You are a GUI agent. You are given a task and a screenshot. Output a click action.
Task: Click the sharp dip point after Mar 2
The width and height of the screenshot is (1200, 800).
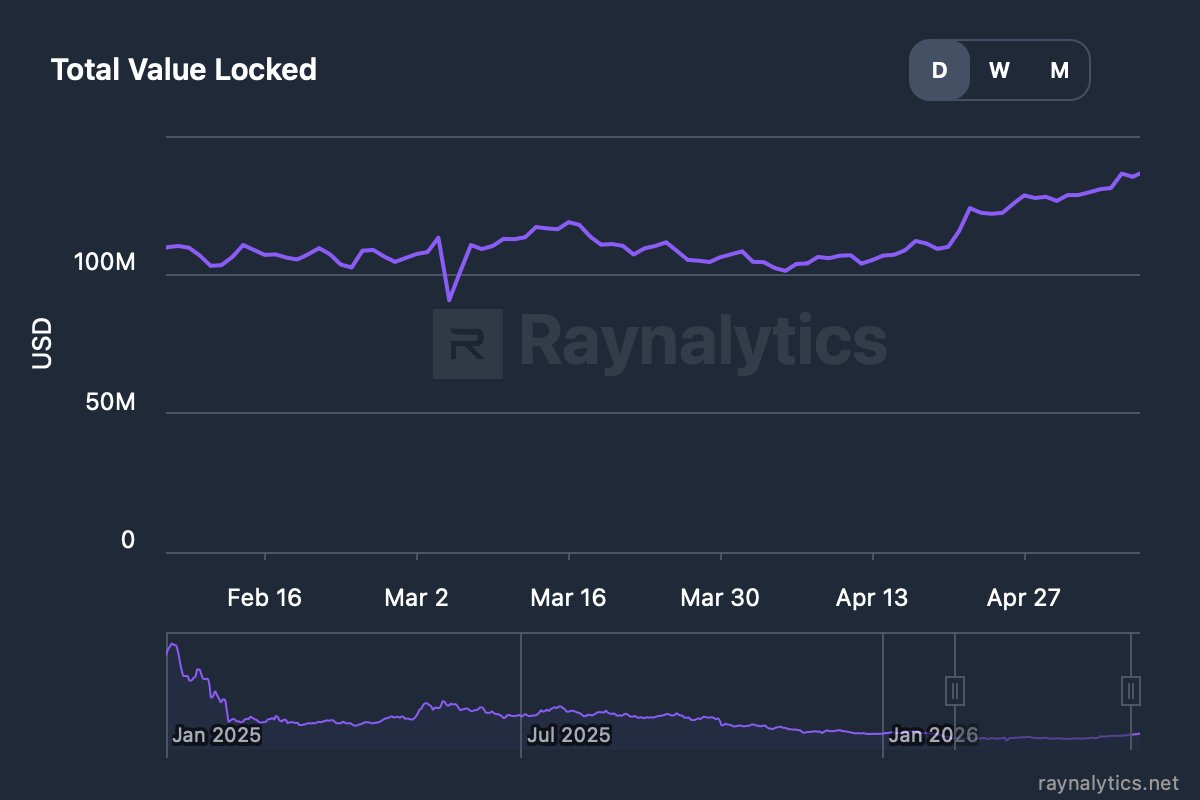tap(450, 300)
